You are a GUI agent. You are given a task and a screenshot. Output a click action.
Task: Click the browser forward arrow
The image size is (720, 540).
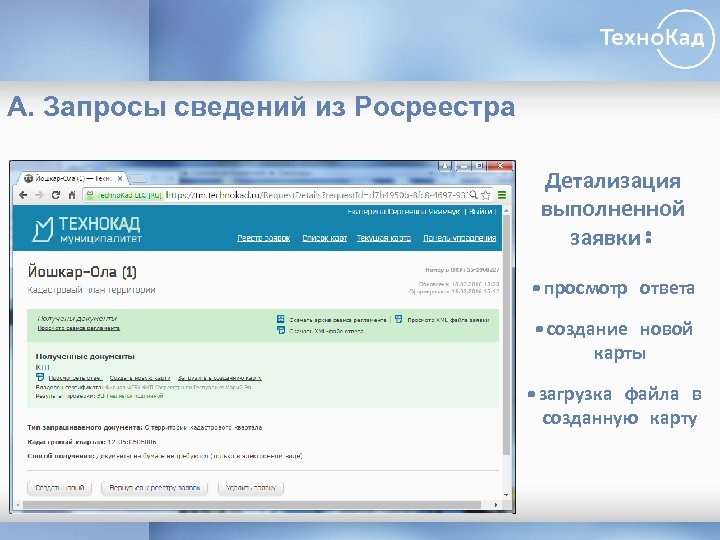pyautogui.click(x=39, y=195)
